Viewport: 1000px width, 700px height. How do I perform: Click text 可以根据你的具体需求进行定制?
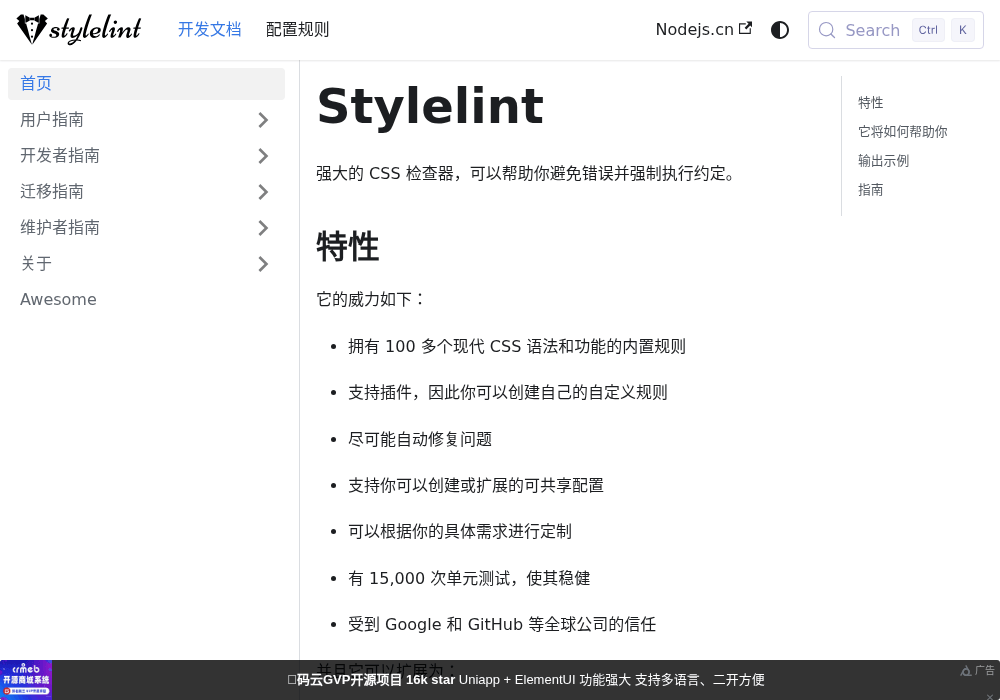(x=460, y=532)
